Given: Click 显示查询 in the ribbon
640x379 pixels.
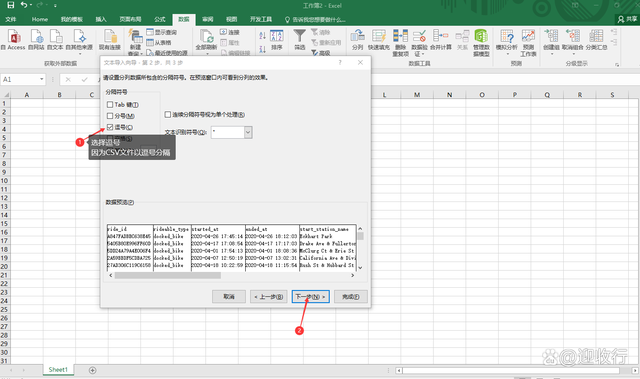Looking at the screenshot, I should [162, 32].
